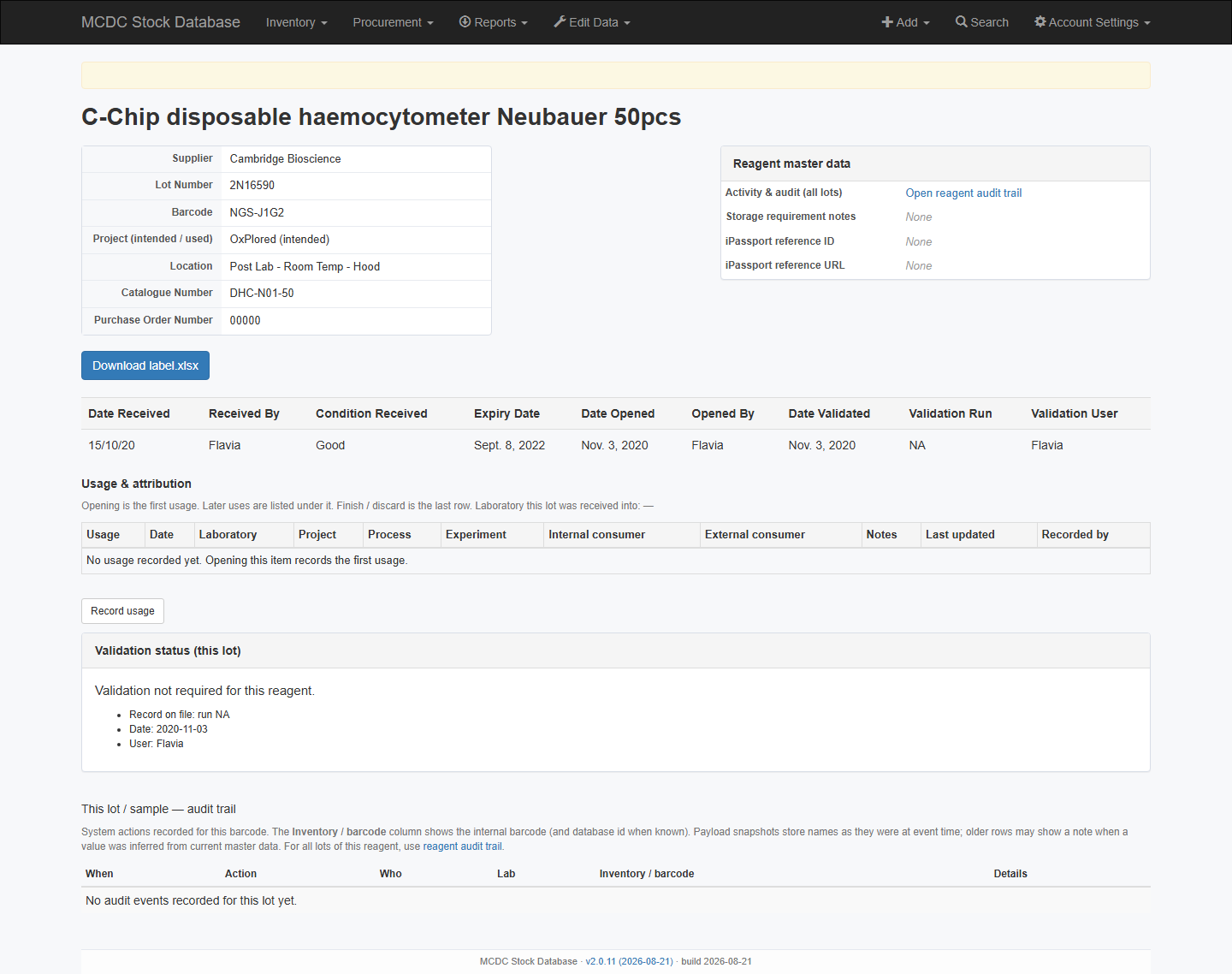Select barcode value NGS-J1G2
This screenshot has width=1232, height=974.
click(257, 213)
